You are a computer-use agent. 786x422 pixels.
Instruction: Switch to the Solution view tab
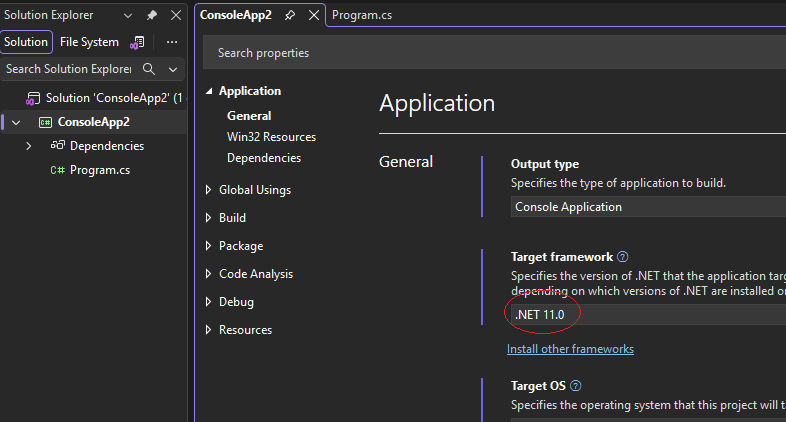pos(26,42)
